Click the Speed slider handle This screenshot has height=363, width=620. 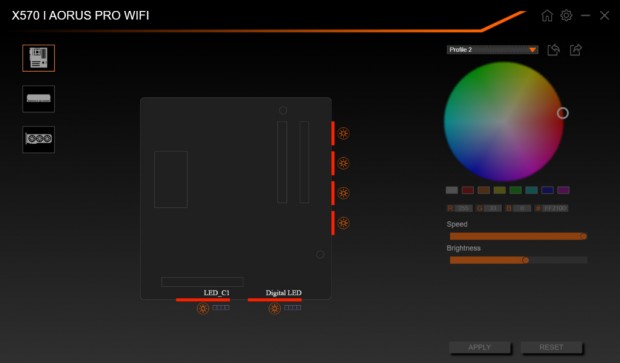(x=583, y=236)
